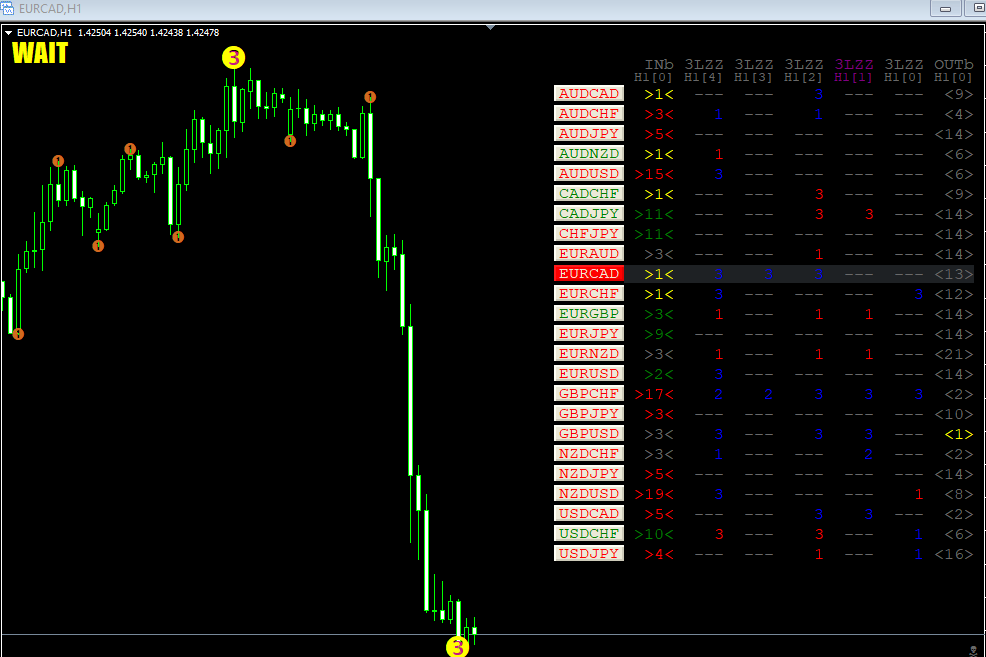Image resolution: width=986 pixels, height=657 pixels.
Task: Select the USDJPY pair button
Action: tap(589, 553)
